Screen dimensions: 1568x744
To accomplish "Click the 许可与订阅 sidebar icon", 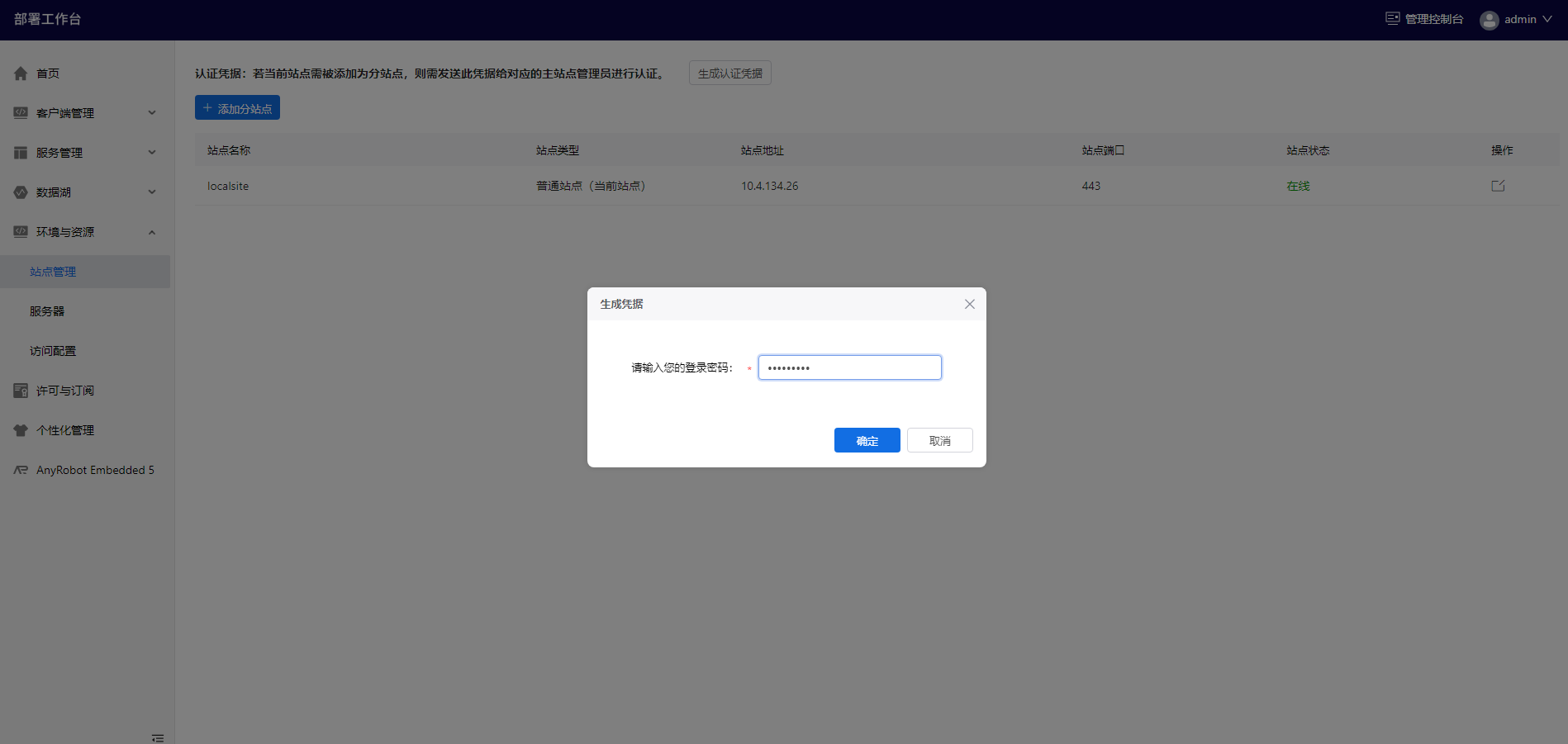I will coord(21,391).
